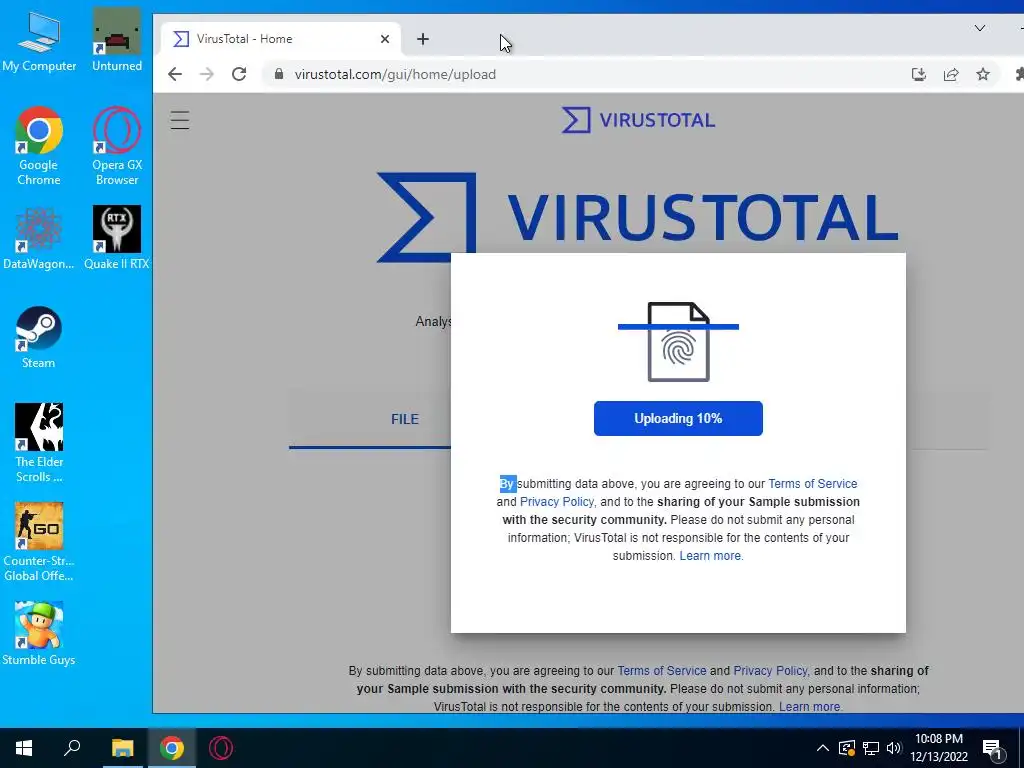Go back in Chrome
The image size is (1024, 768).
174,74
